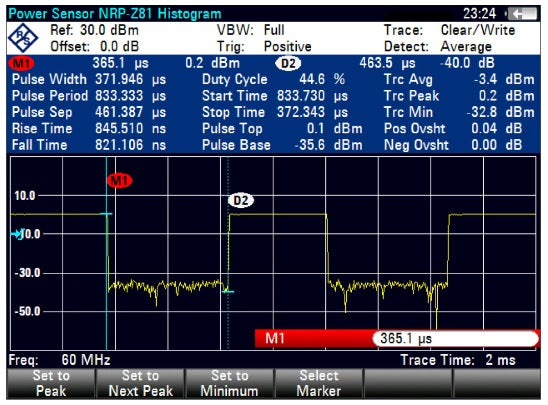548x405 pixels.
Task: Click the D2 cyan tick at pulse base
Action: point(228,291)
